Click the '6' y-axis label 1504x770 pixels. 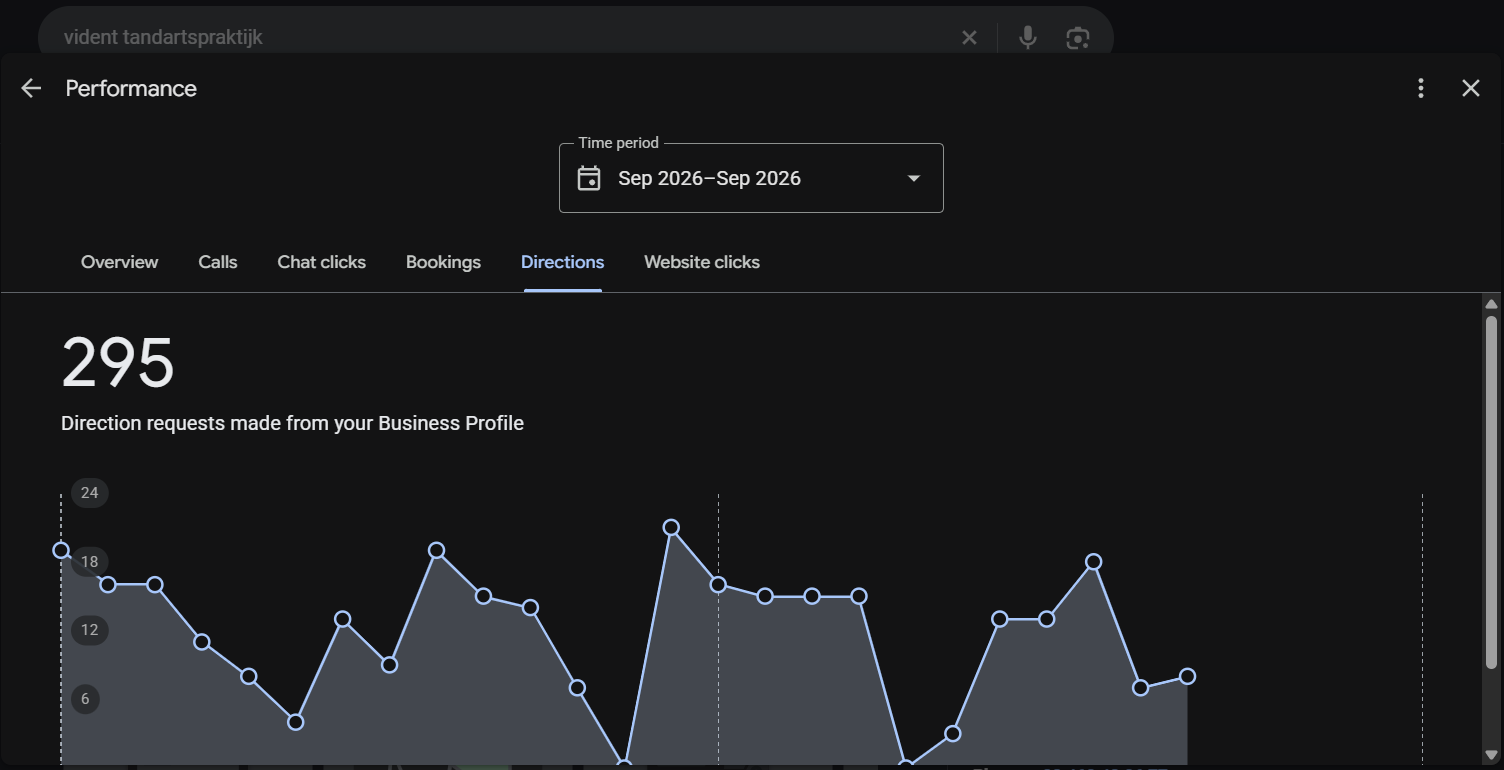[85, 698]
